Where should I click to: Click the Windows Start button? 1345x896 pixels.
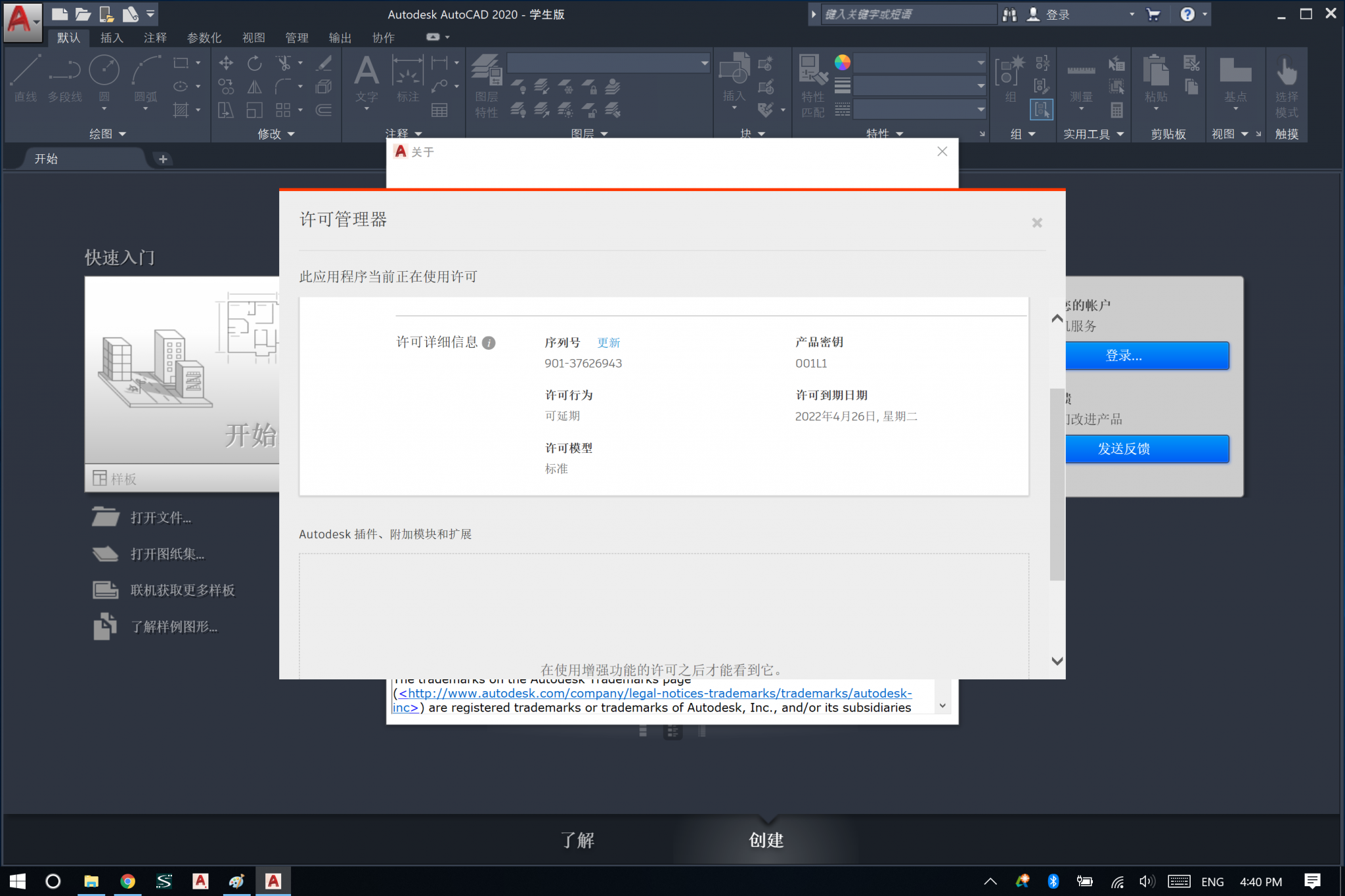(x=18, y=881)
